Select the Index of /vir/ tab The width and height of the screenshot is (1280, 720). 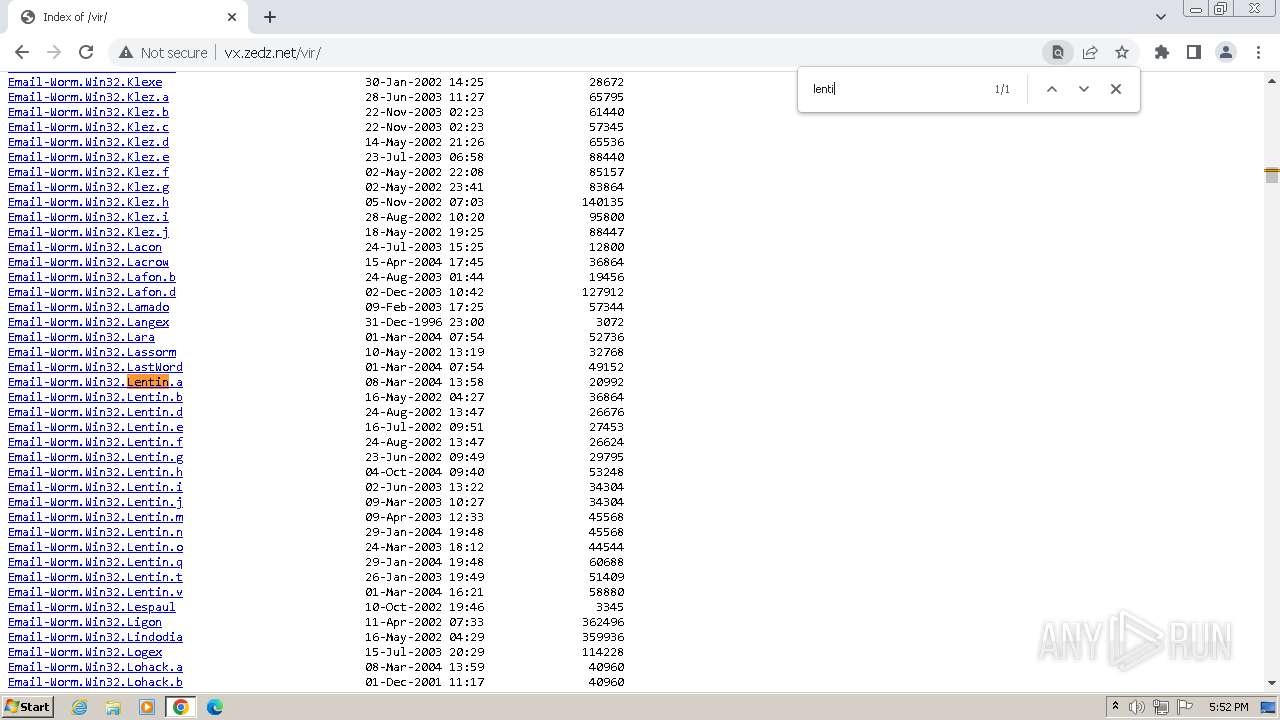point(126,17)
